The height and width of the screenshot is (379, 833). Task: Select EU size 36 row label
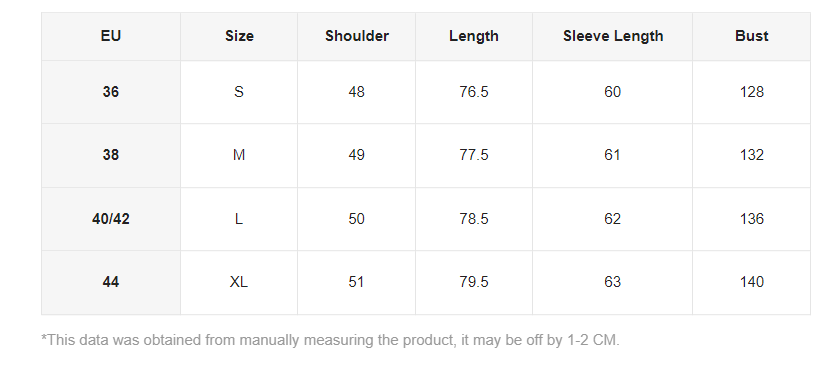tap(110, 92)
